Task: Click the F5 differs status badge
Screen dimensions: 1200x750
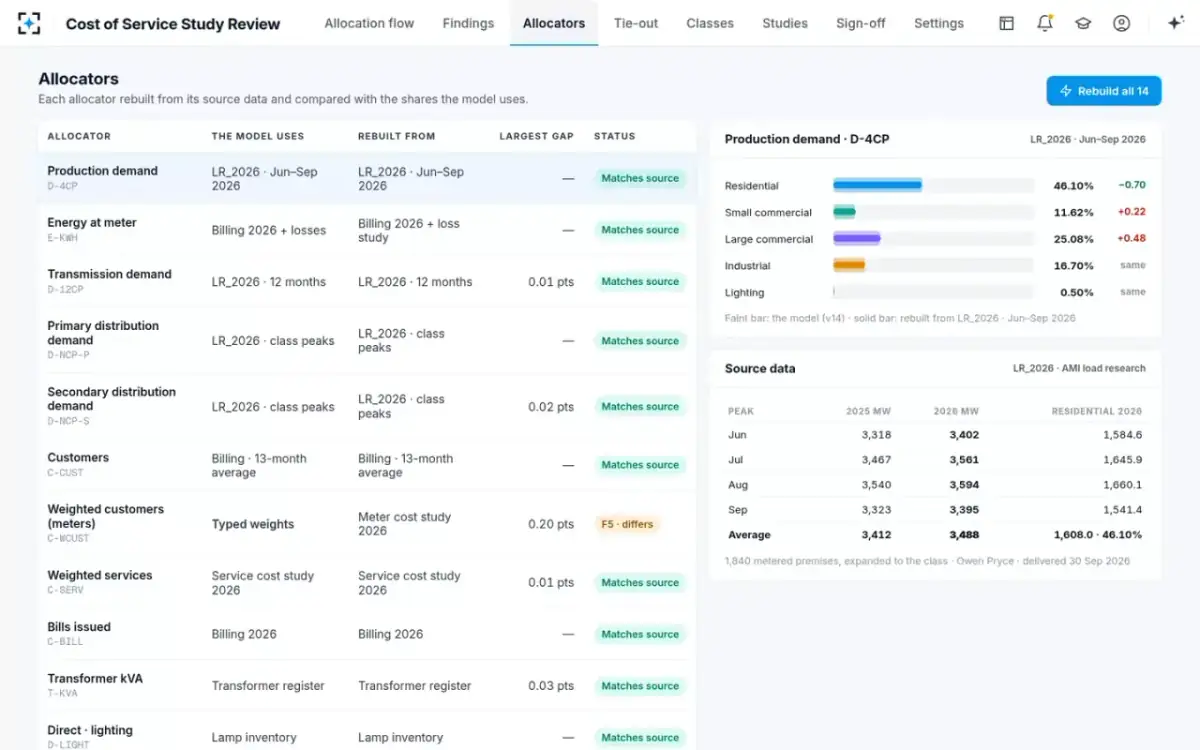Action: coord(626,524)
